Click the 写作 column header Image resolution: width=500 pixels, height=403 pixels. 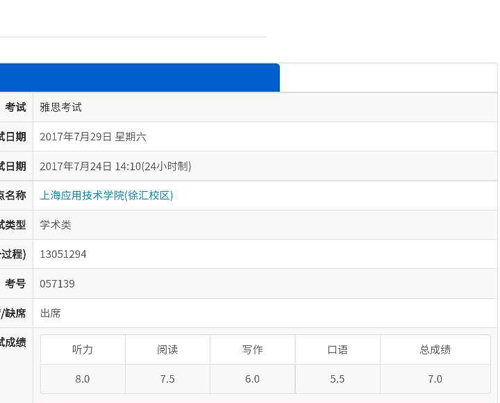253,350
